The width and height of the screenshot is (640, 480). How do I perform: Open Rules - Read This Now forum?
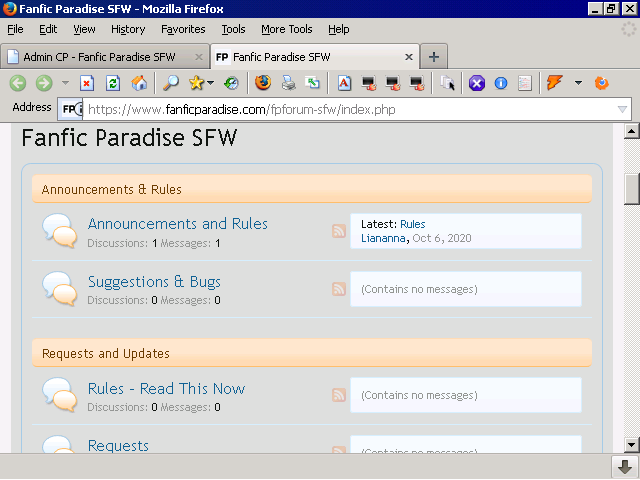pos(167,389)
